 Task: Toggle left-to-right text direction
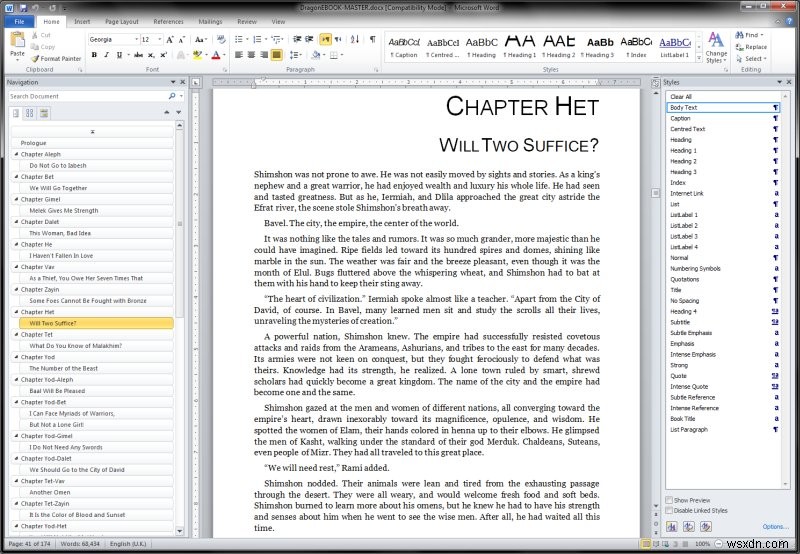(x=325, y=39)
